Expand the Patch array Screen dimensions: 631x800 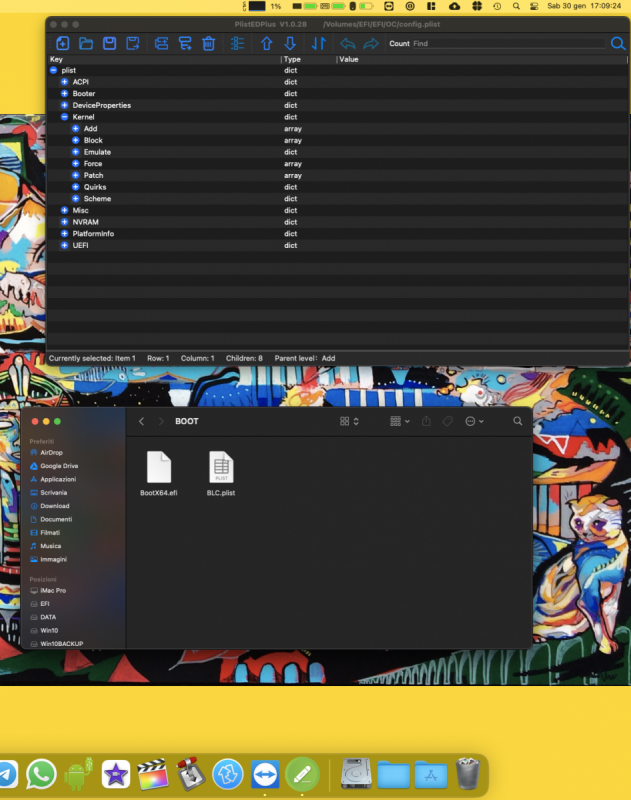[x=75, y=175]
